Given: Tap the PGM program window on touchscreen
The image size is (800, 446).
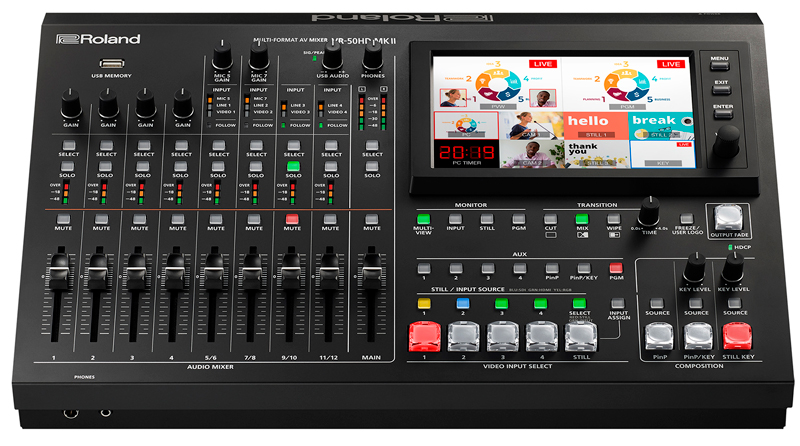Looking at the screenshot, I should pos(627,84).
